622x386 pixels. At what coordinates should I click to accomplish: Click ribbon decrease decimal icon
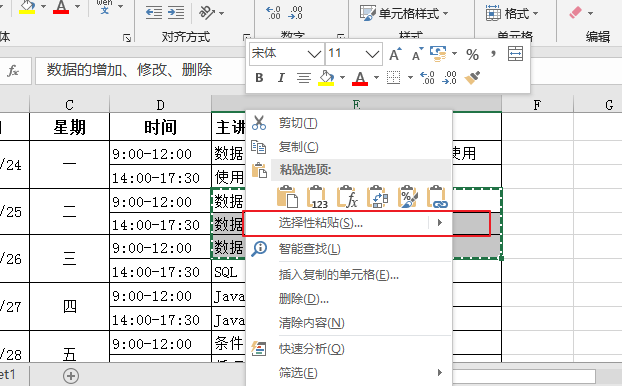click(295, 13)
